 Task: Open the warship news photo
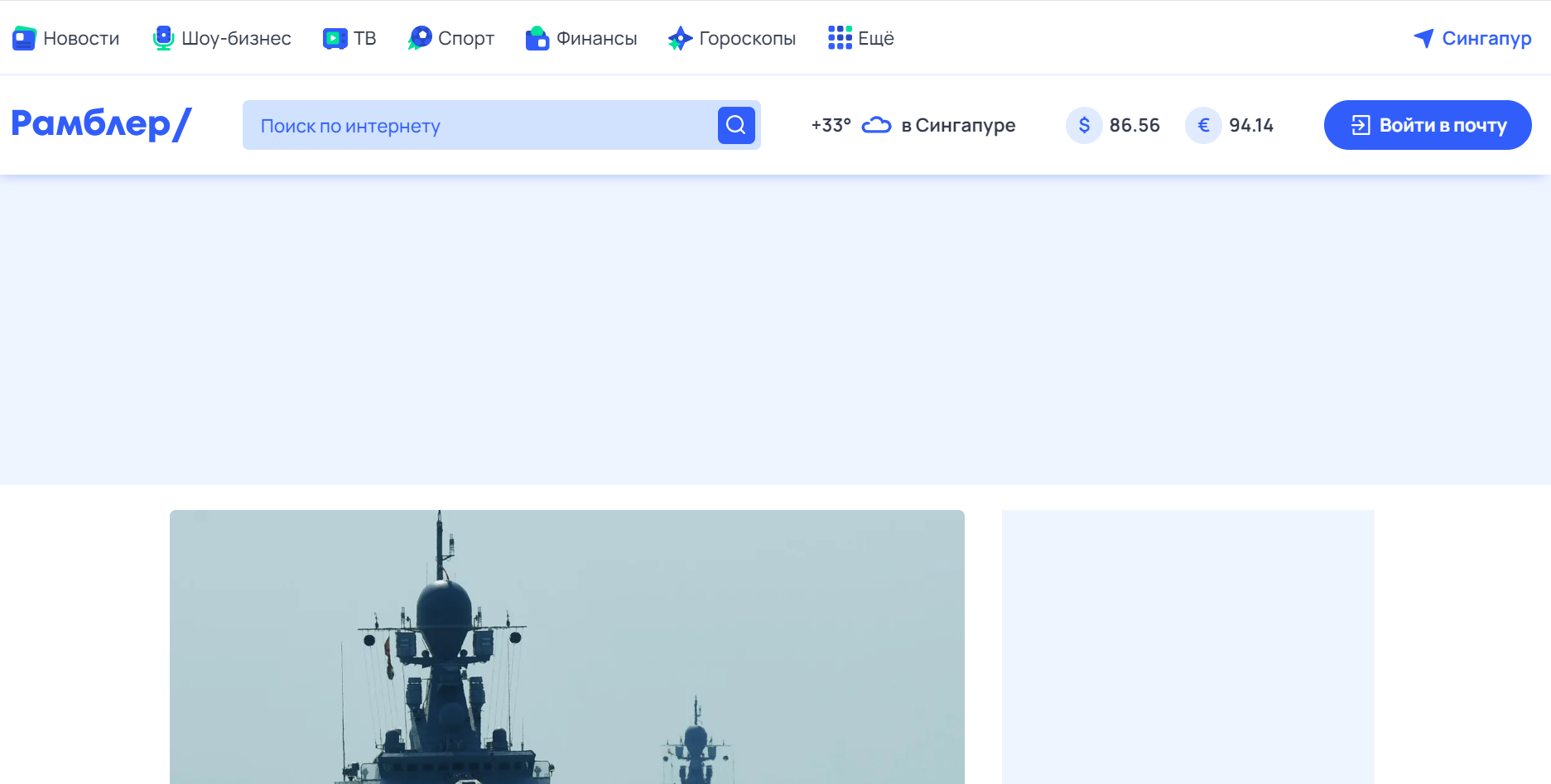[567, 647]
